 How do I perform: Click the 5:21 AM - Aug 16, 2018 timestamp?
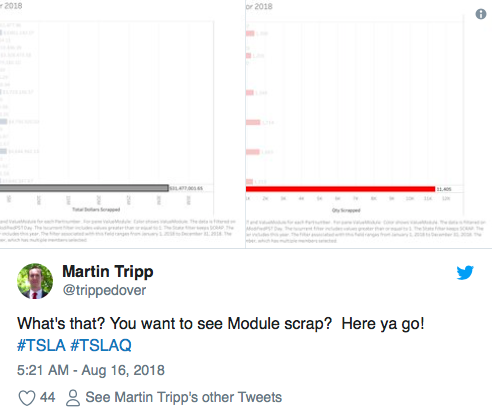tap(91, 370)
